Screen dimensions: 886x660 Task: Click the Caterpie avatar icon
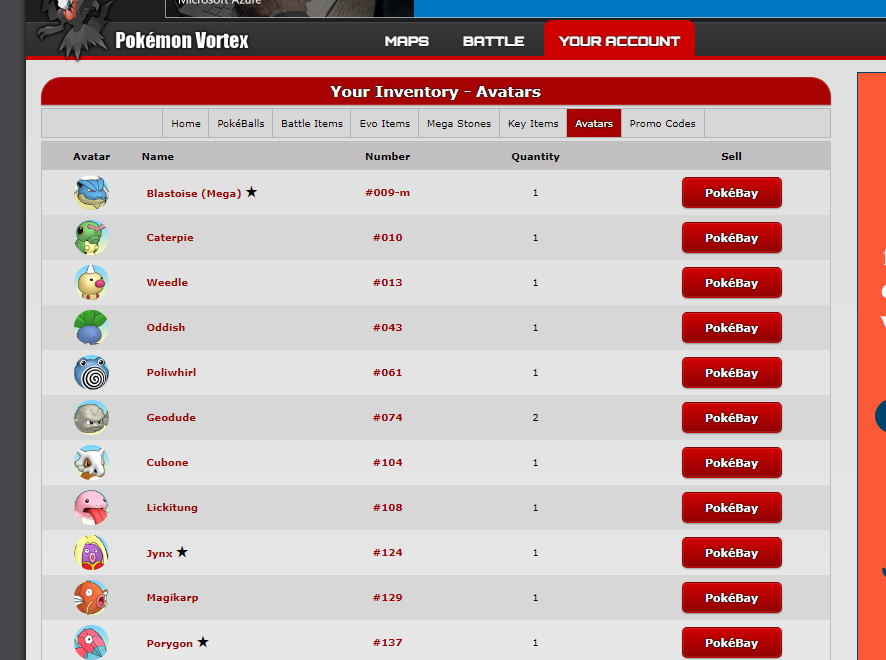point(91,238)
